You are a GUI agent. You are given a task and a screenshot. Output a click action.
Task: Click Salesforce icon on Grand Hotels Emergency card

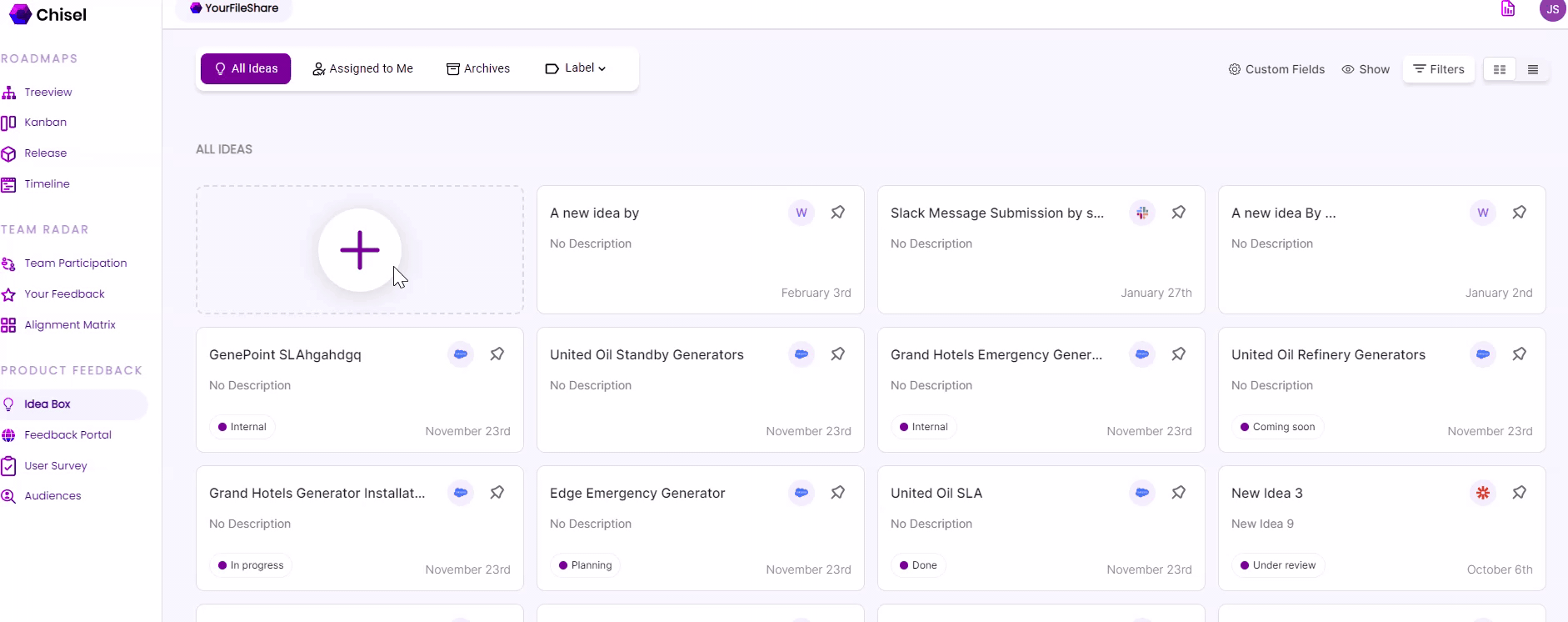click(1142, 354)
